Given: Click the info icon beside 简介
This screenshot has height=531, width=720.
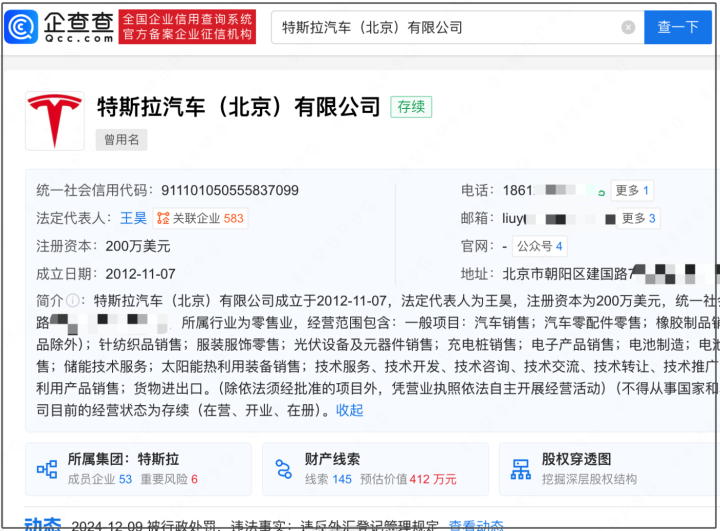Looking at the screenshot, I should point(73,301).
